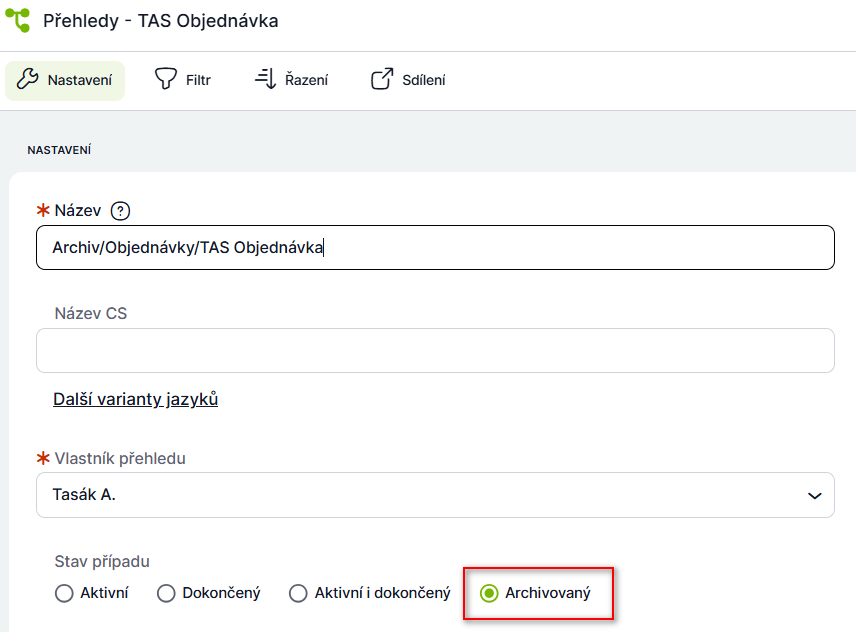Expand the Vlastník přehledu dropdown
Image resolution: width=856 pixels, height=632 pixels.
(435, 495)
